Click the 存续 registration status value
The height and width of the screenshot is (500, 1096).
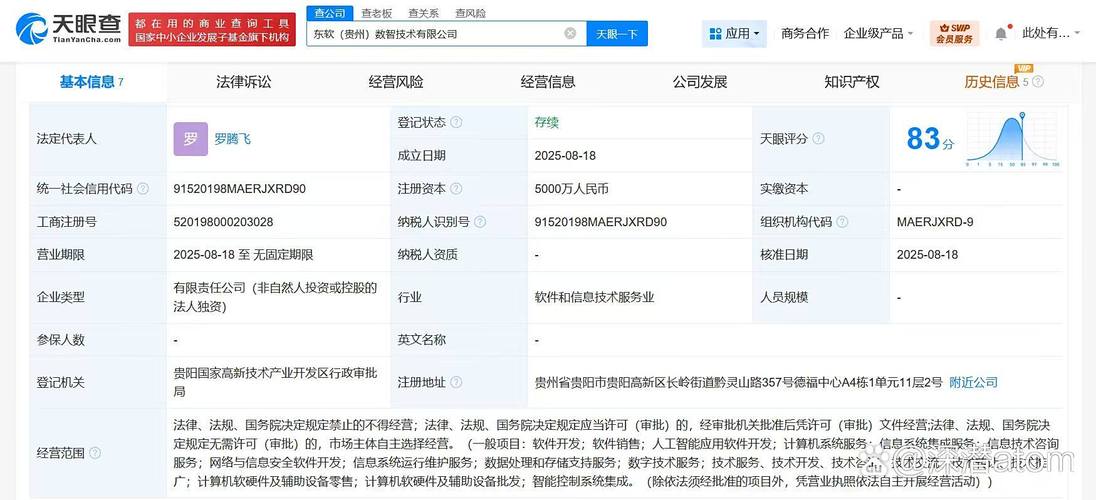[x=547, y=122]
